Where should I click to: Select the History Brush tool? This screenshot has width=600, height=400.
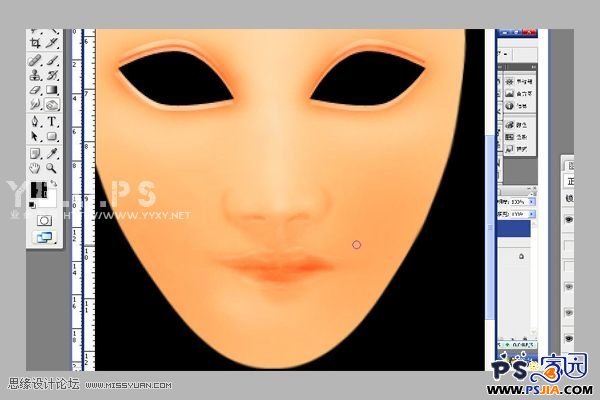52,75
